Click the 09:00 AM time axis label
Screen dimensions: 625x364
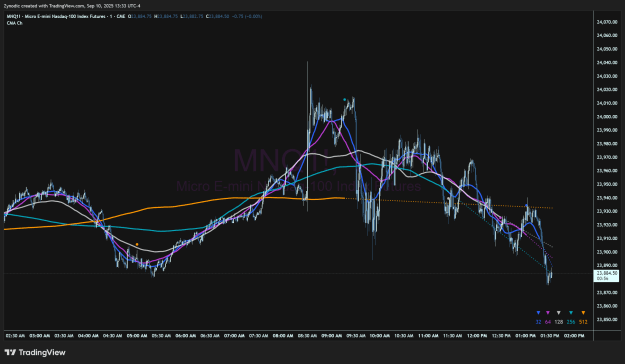coord(332,336)
